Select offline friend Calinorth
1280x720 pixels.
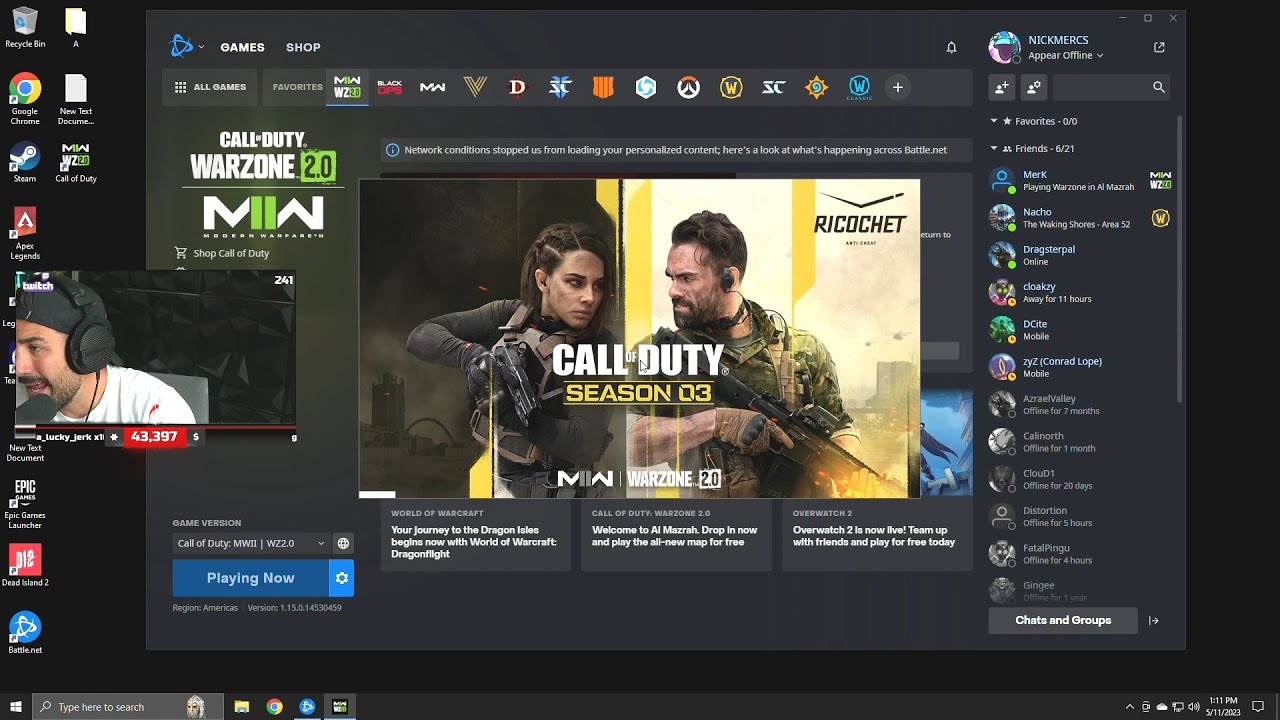click(1080, 442)
